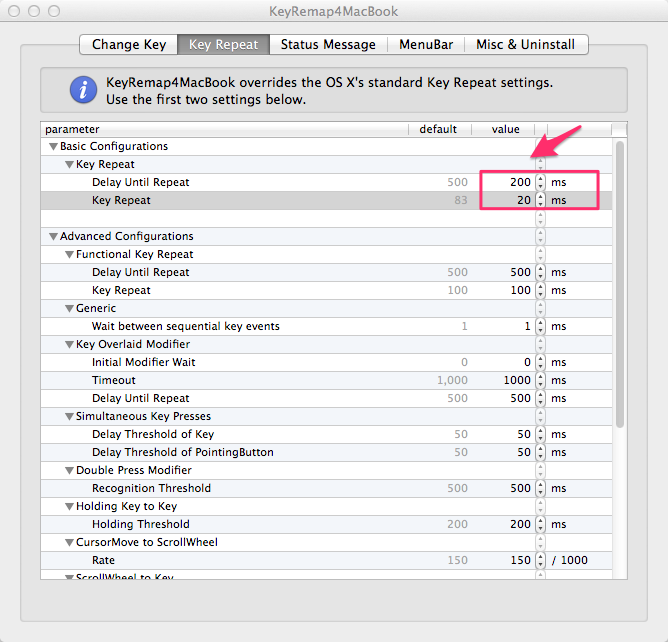This screenshot has height=642, width=668.
Task: Open the Status Message tab
Action: [328, 44]
